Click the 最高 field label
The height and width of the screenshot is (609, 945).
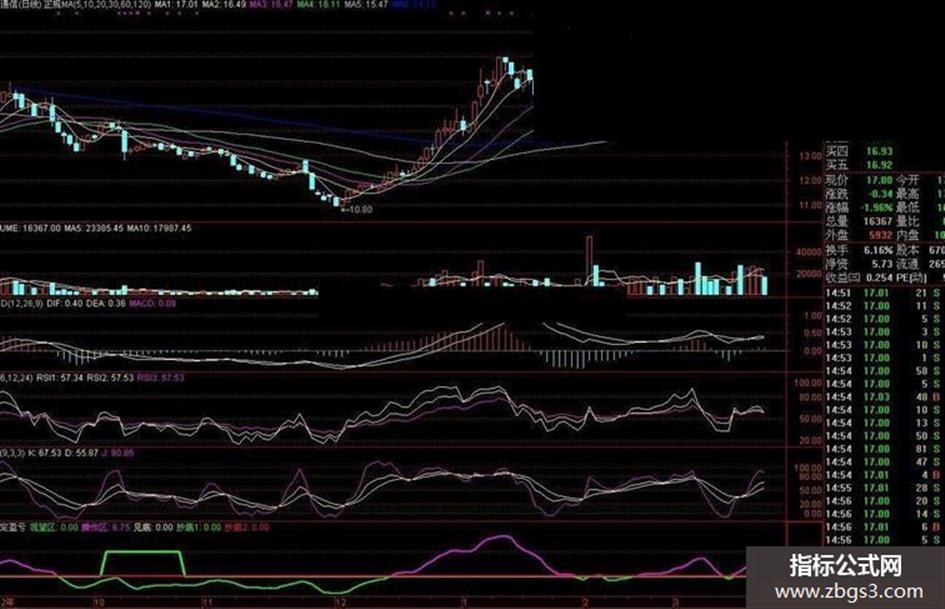click(908, 194)
